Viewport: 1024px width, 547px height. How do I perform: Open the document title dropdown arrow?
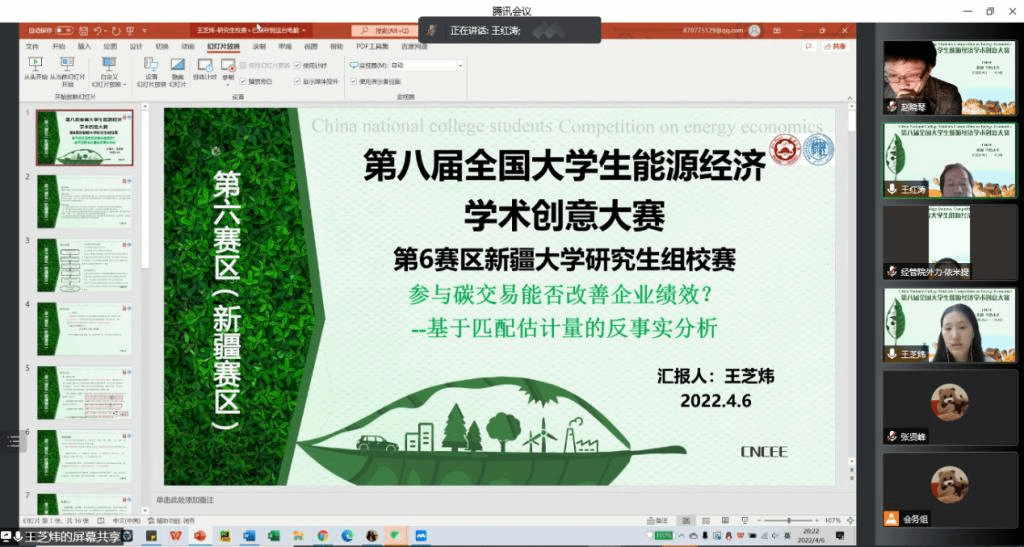click(x=304, y=31)
